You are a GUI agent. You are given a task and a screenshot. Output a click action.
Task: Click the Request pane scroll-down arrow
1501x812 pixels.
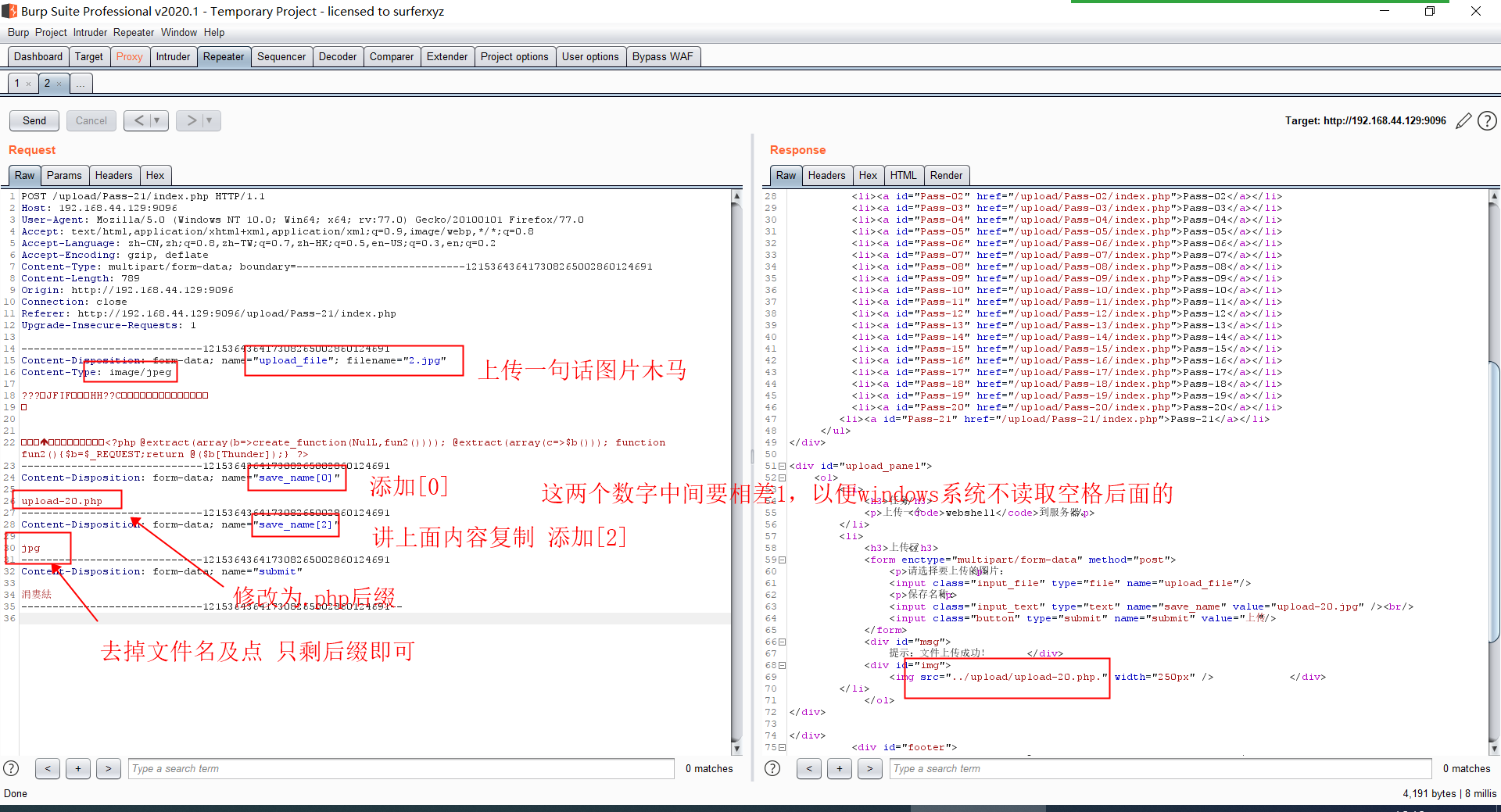click(x=736, y=748)
